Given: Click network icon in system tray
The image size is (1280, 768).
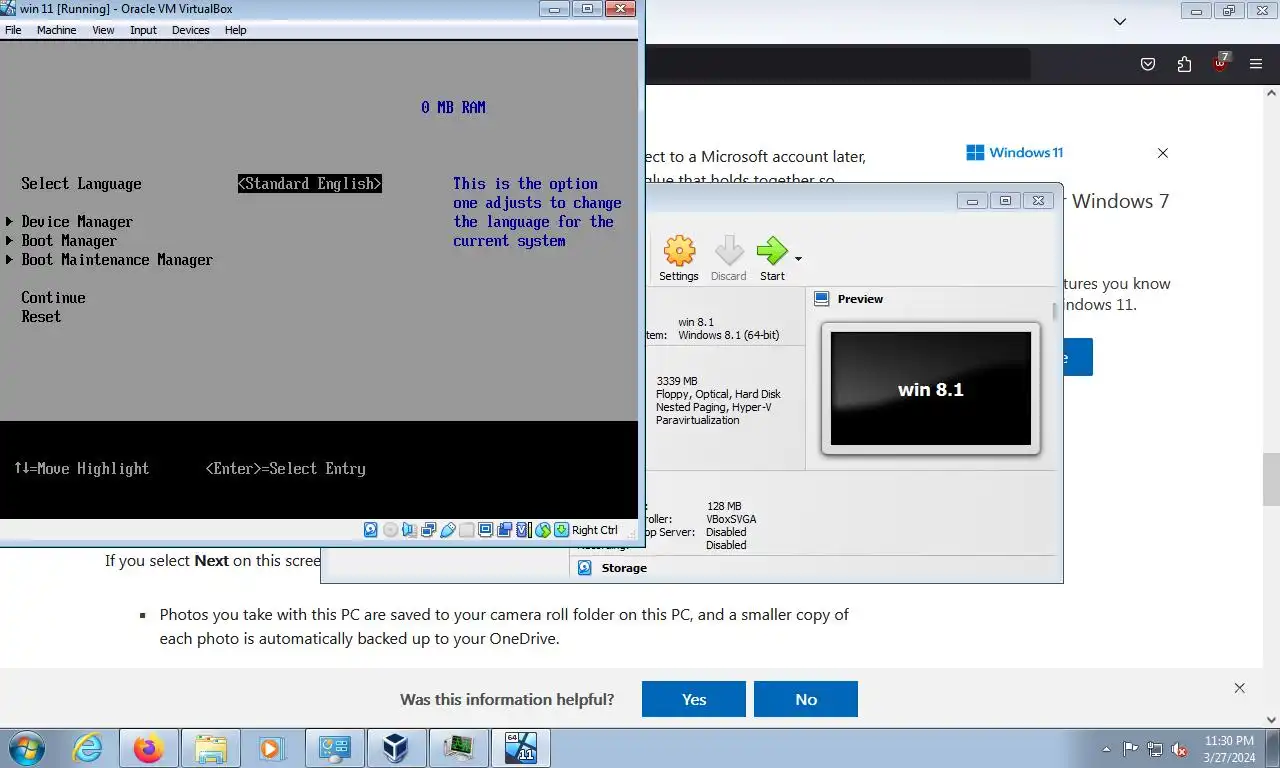Looking at the screenshot, I should pos(1155,749).
